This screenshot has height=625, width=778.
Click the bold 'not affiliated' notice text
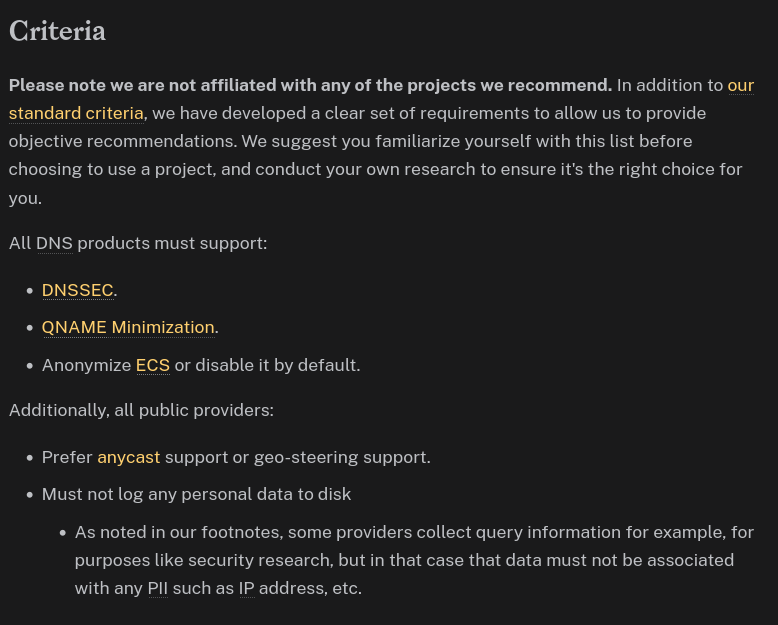coord(310,85)
